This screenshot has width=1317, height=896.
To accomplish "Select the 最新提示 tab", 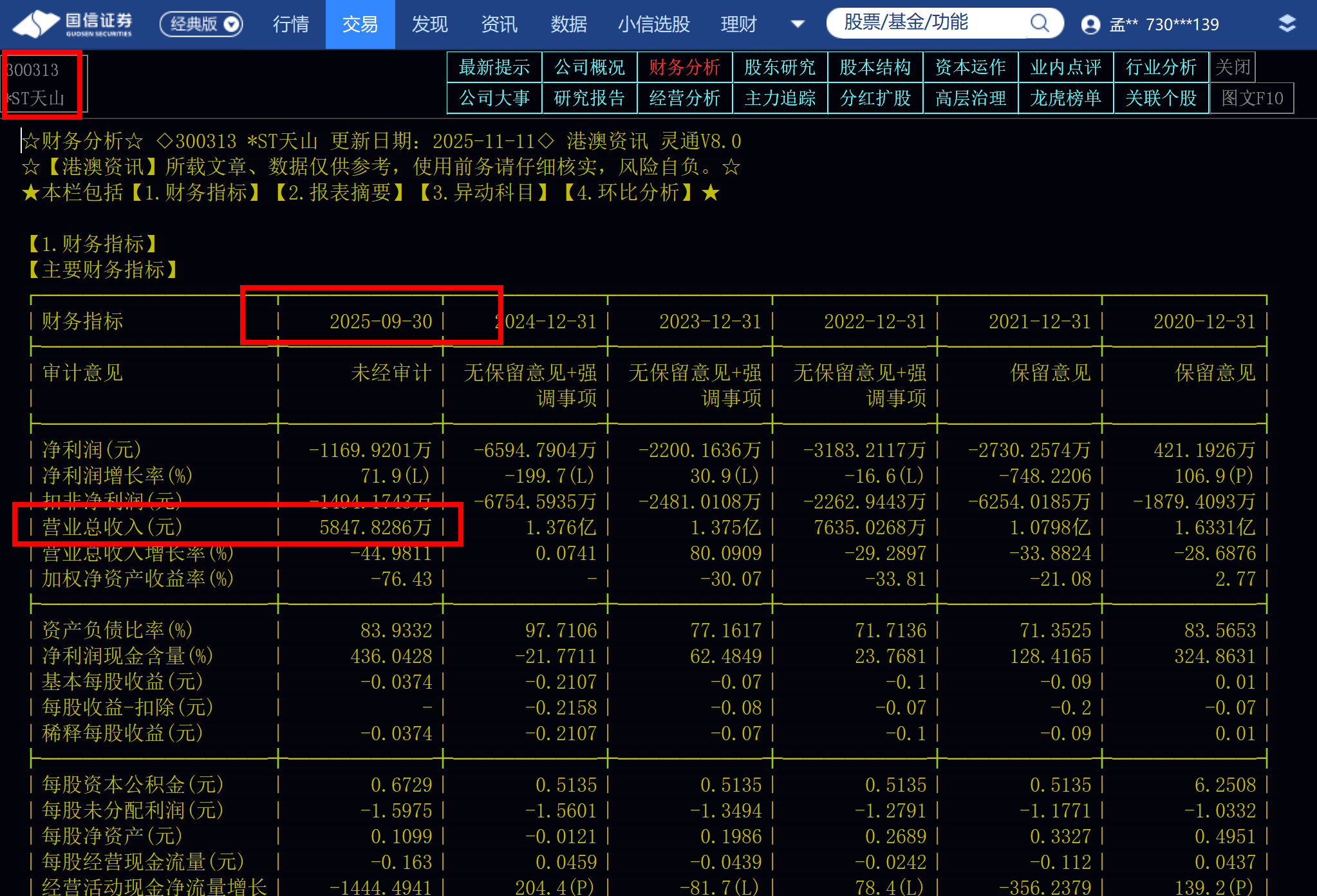I will 494,67.
